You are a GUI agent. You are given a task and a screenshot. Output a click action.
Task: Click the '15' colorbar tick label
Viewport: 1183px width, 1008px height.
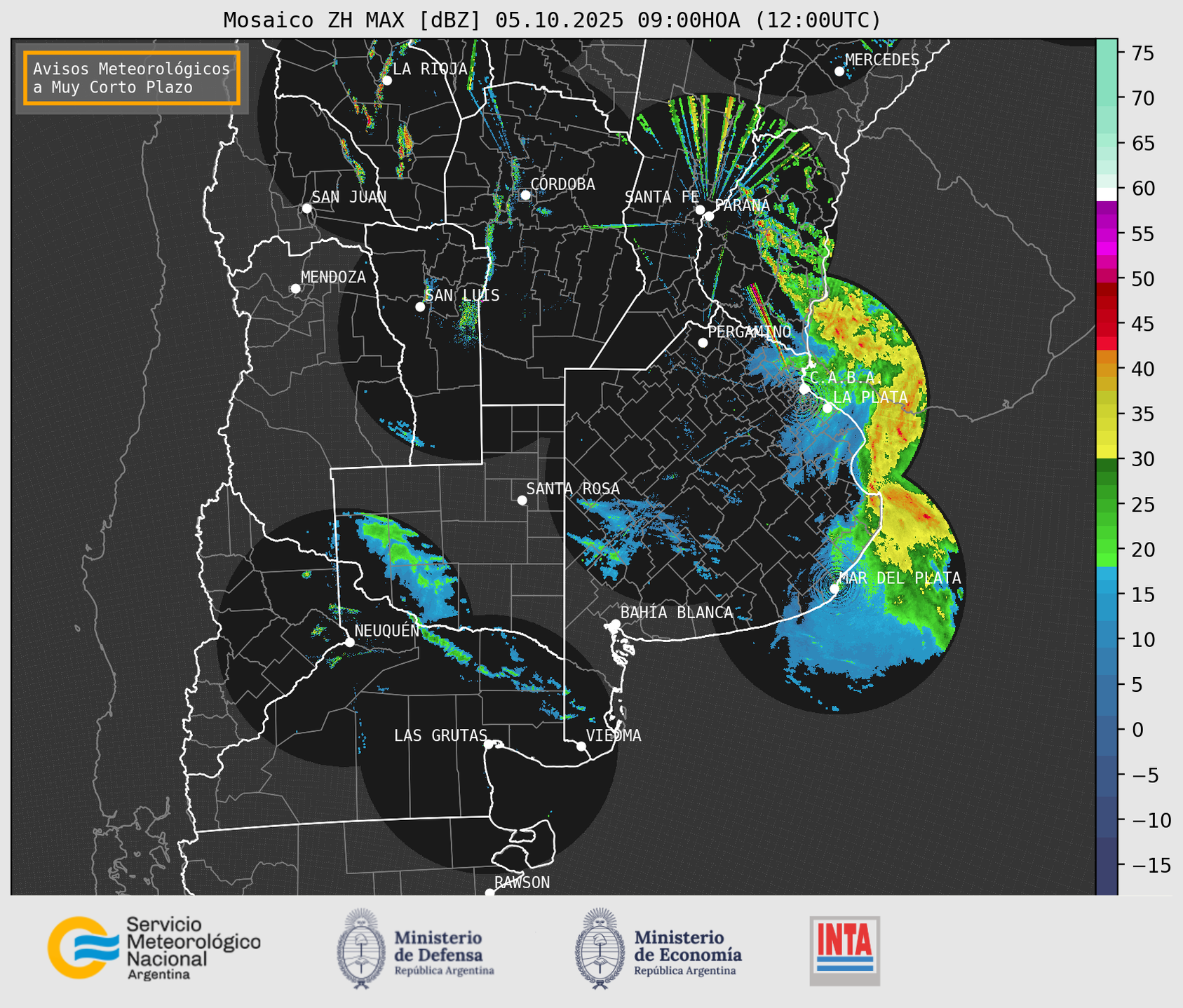[x=1143, y=594]
